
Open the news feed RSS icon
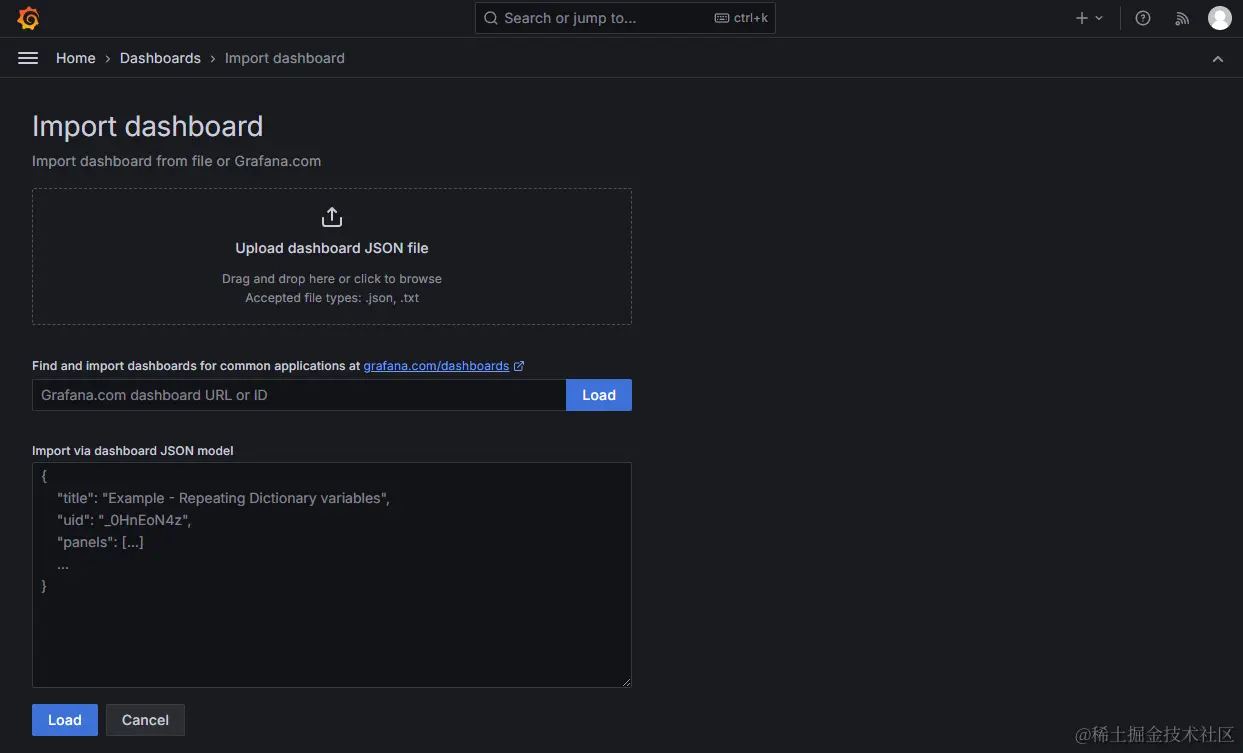click(x=1182, y=18)
